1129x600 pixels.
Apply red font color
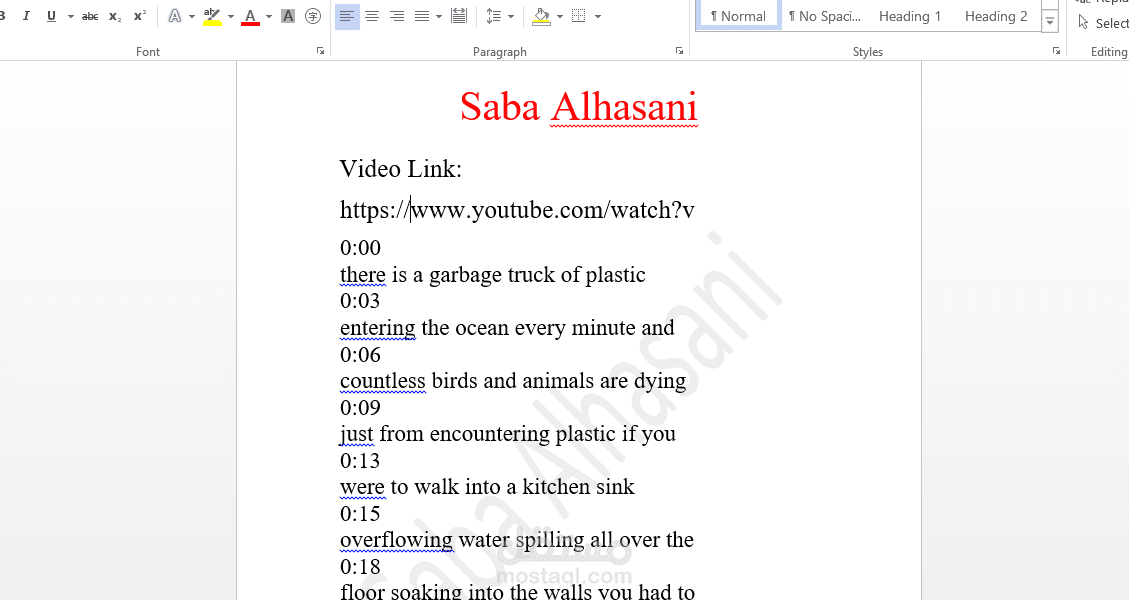(x=251, y=16)
